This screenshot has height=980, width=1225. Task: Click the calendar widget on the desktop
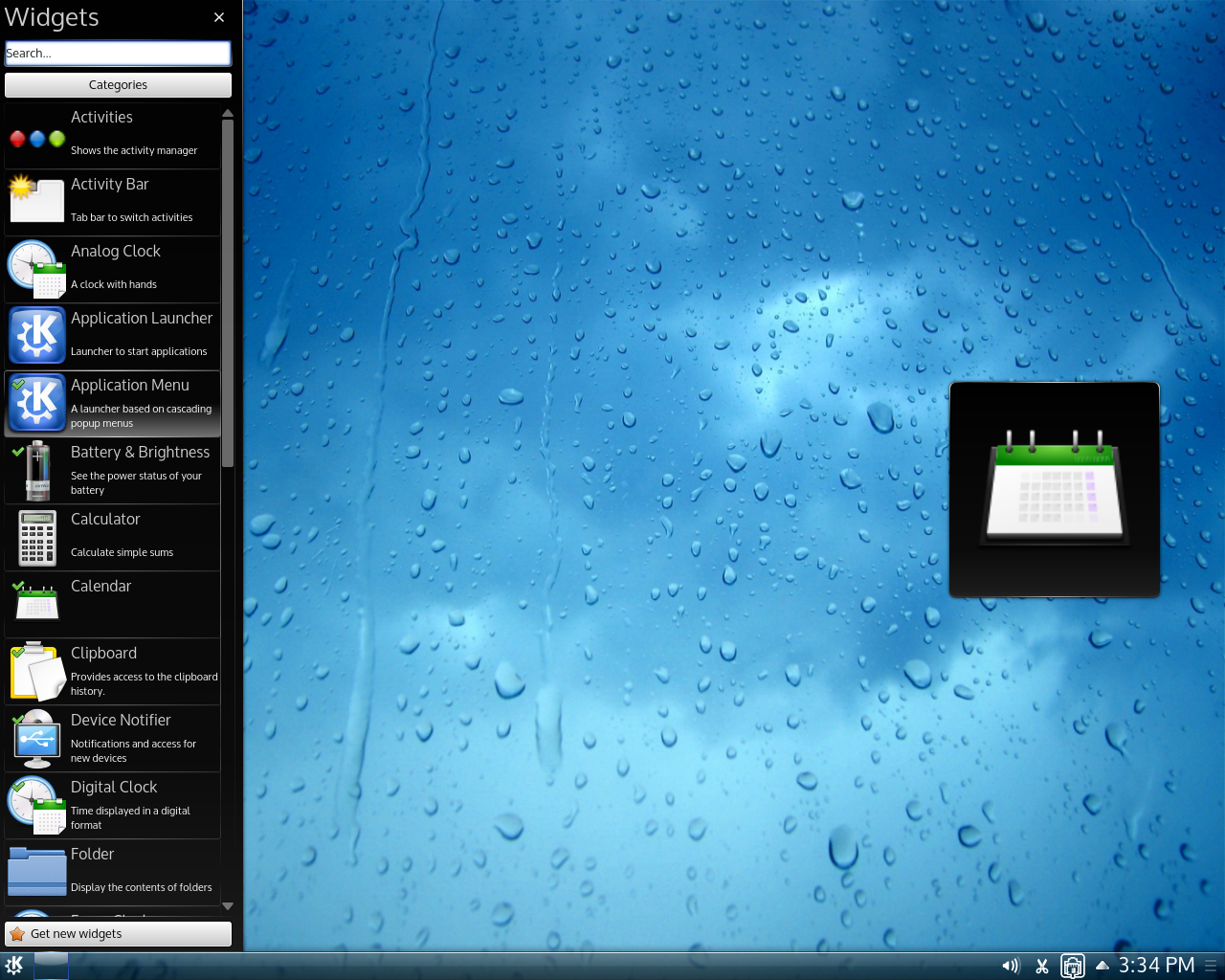coord(1055,490)
